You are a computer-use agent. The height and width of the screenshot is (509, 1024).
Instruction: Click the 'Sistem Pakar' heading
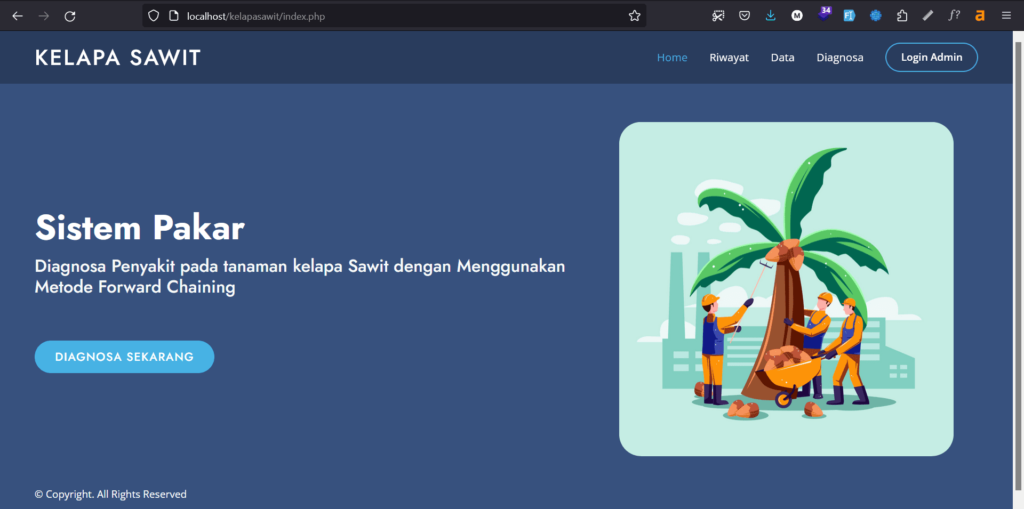tap(140, 228)
